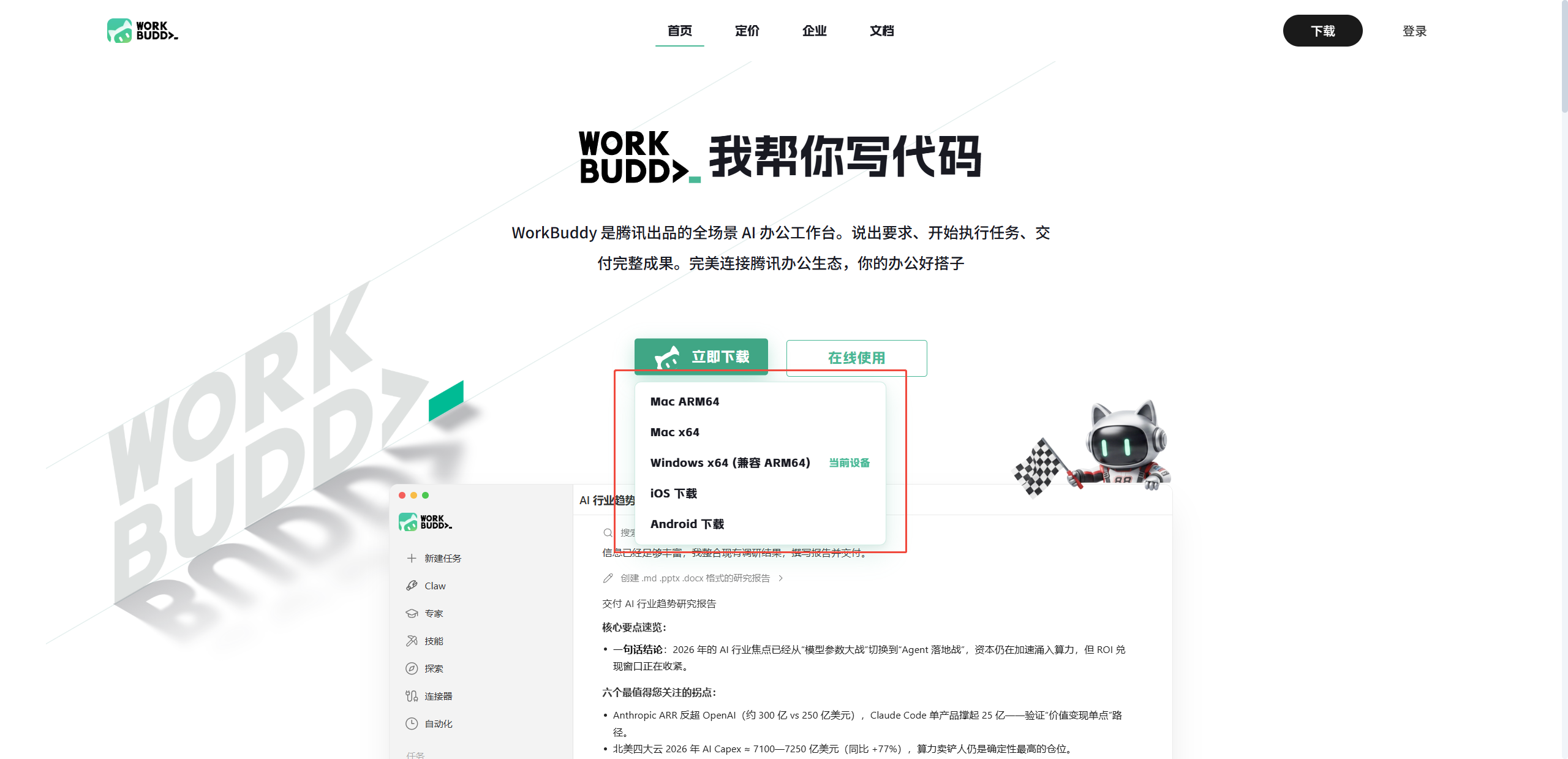Open the 文档 navigation tab
The width and height of the screenshot is (1568, 759).
881,31
